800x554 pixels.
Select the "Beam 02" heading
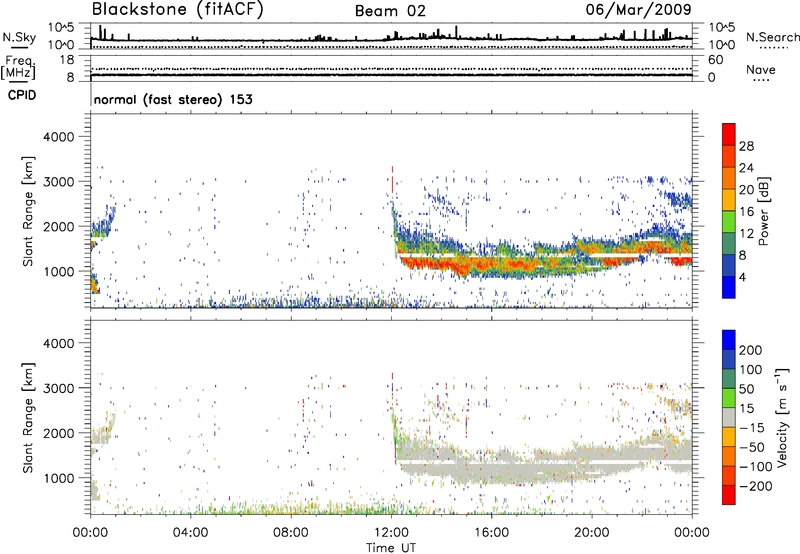390,11
